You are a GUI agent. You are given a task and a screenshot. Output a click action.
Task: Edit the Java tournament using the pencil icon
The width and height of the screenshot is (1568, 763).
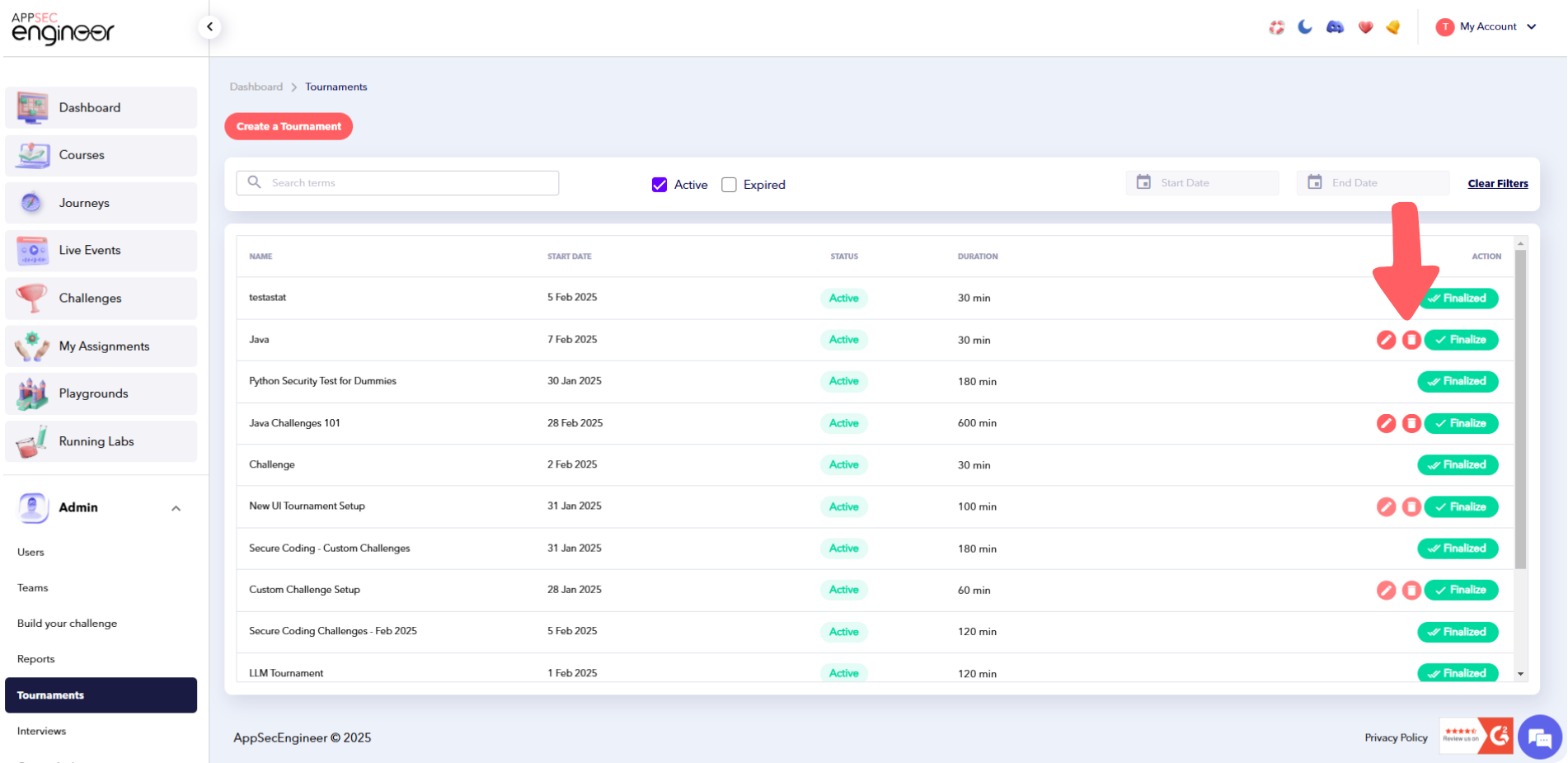point(1386,340)
